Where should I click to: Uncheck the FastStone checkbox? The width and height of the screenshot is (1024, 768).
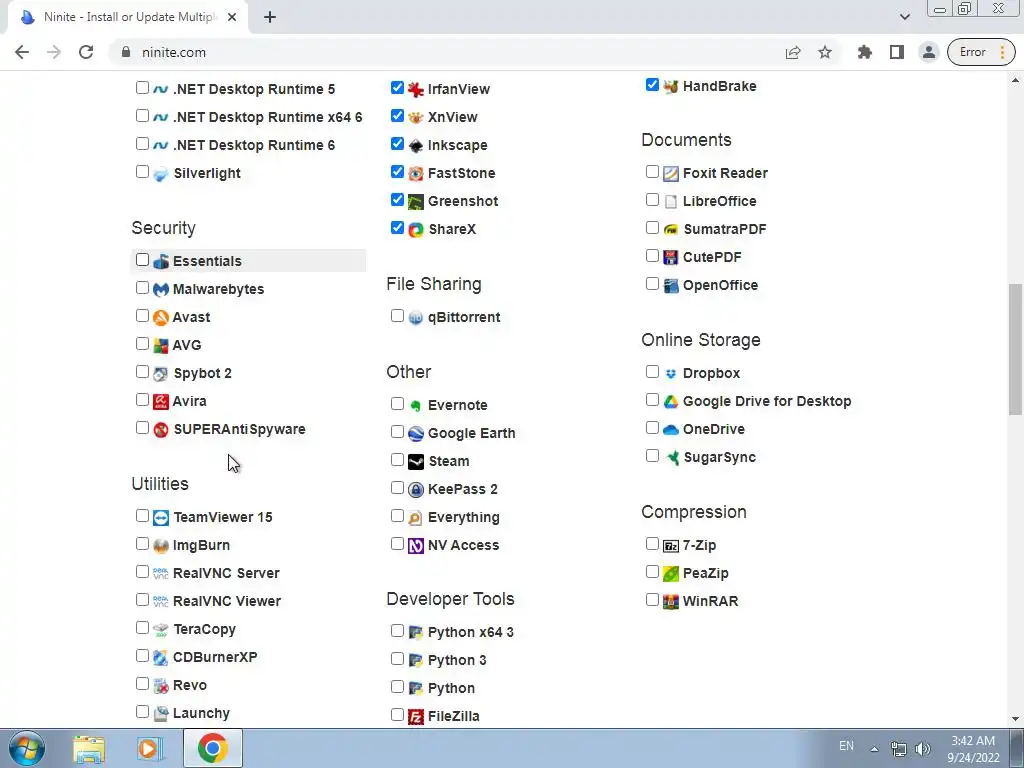(x=397, y=172)
